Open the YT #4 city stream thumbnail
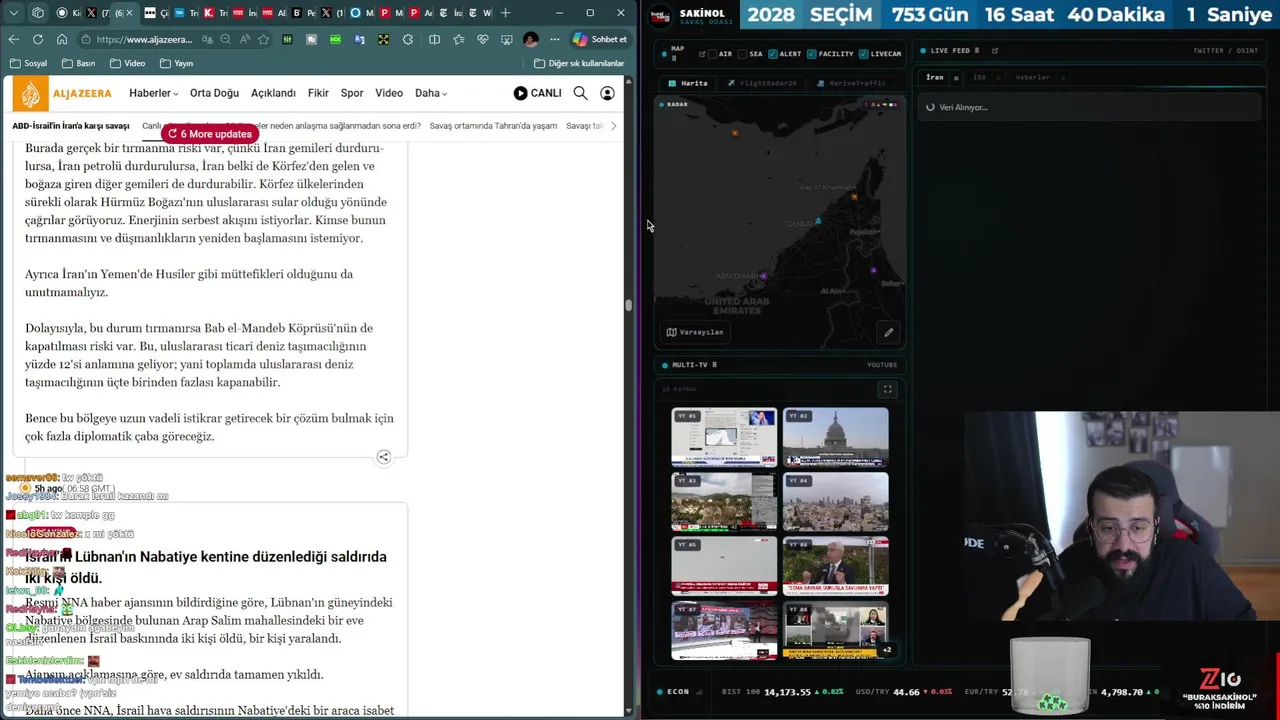1280x720 pixels. [x=835, y=502]
